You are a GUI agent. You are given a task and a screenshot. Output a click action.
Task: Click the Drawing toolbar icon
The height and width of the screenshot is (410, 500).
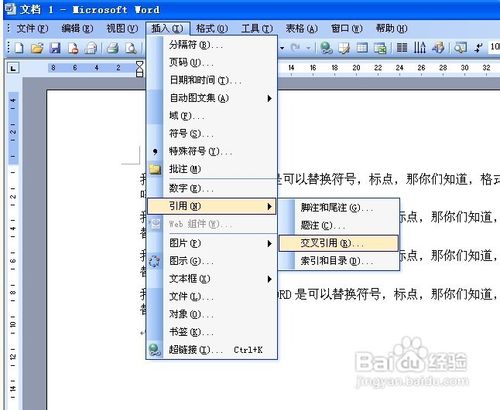click(438, 48)
